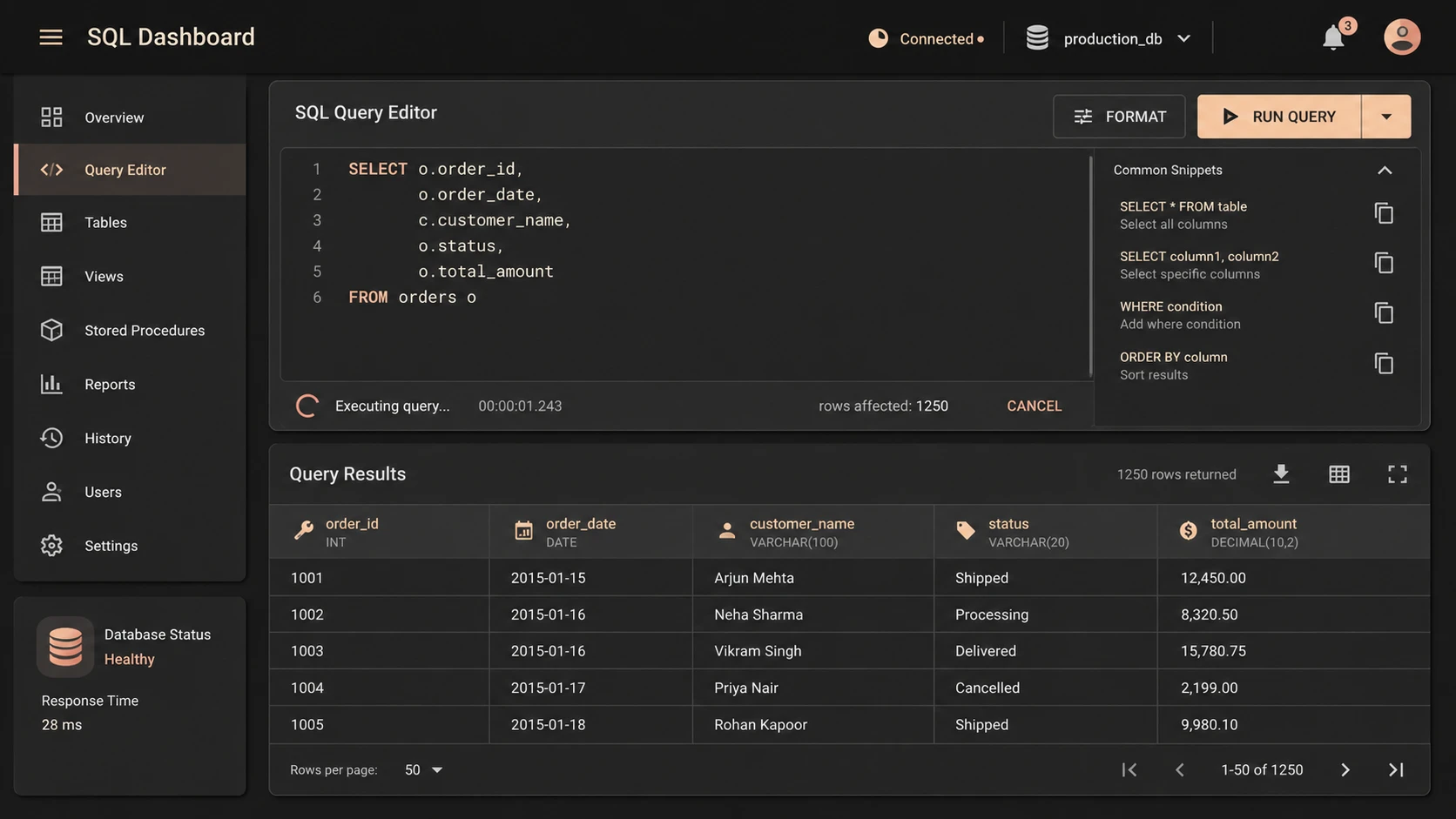This screenshot has width=1456, height=819.
Task: Copy the ORDER BY column snippet
Action: (x=1384, y=364)
